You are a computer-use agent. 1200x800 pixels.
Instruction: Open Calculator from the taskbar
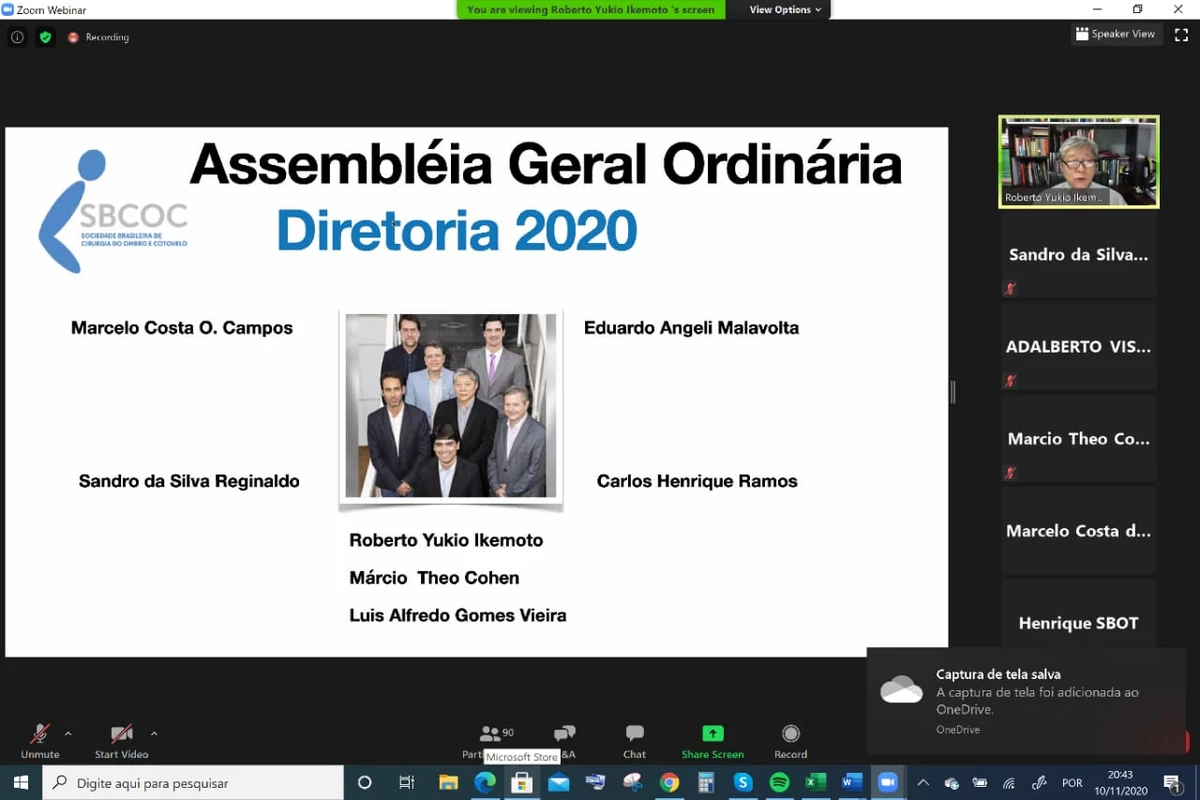point(706,783)
